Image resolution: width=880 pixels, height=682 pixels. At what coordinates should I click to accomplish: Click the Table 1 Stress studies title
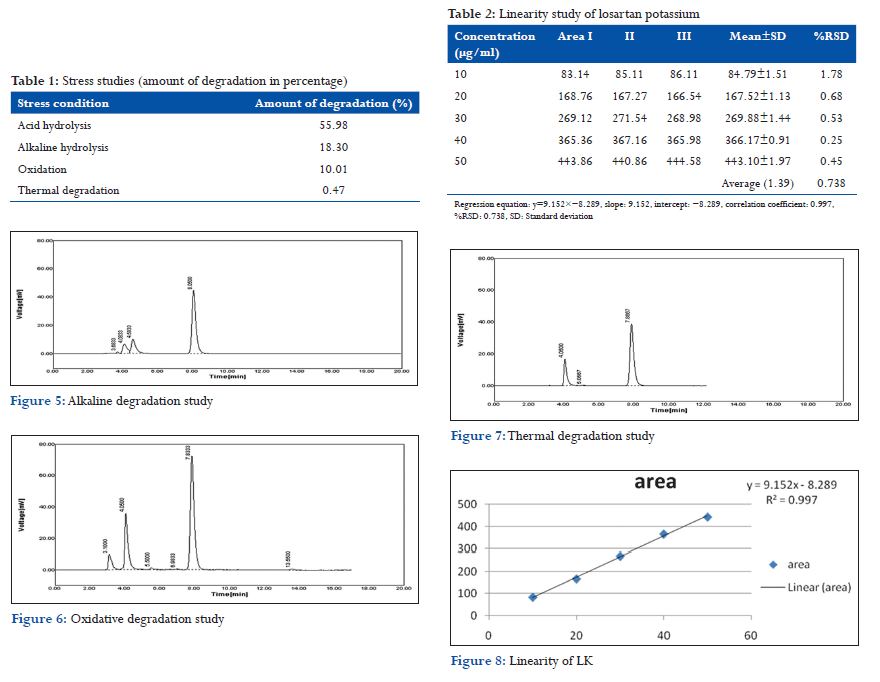coord(179,80)
